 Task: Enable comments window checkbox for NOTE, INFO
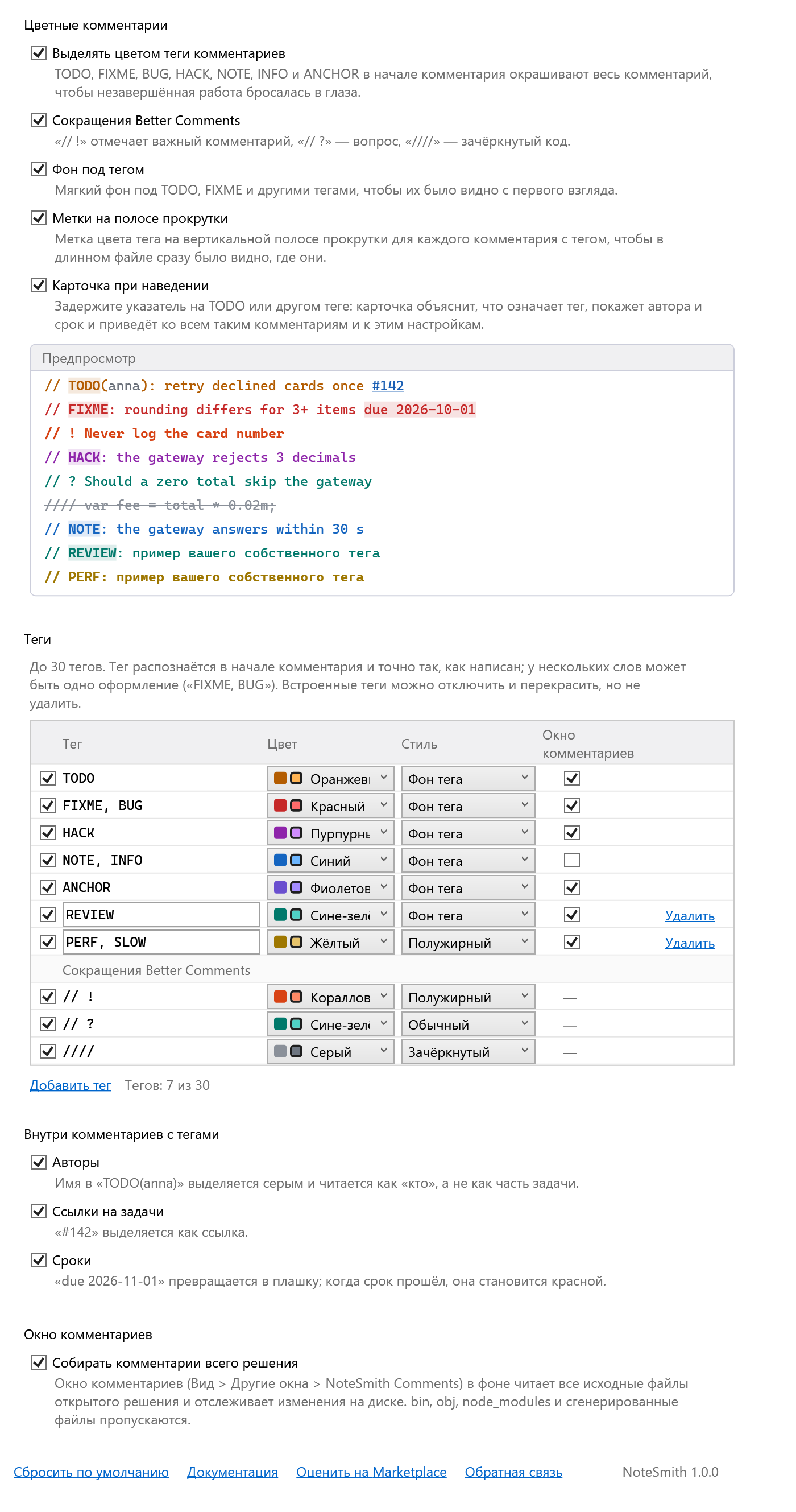572,861
